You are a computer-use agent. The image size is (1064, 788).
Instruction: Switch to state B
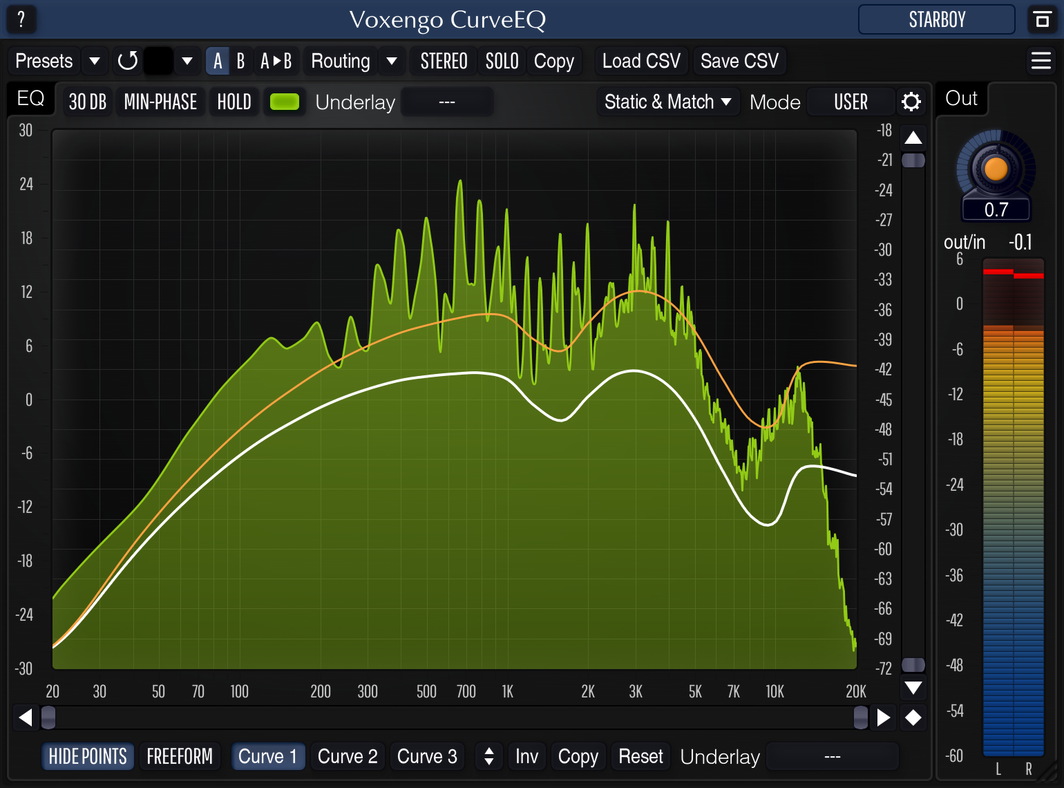[240, 61]
